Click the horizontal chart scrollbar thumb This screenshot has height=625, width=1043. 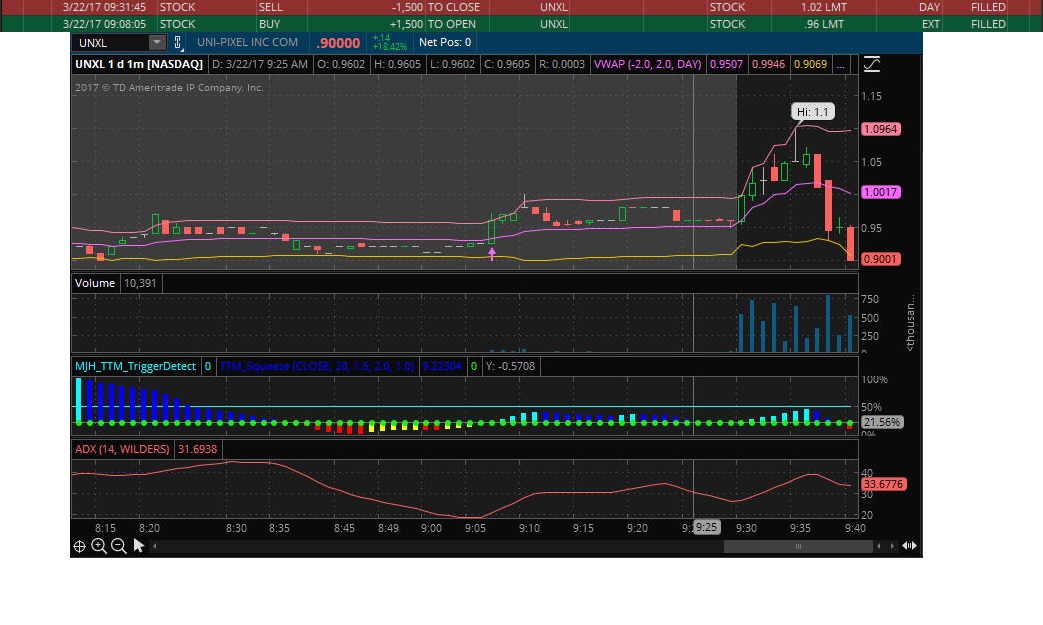[797, 546]
